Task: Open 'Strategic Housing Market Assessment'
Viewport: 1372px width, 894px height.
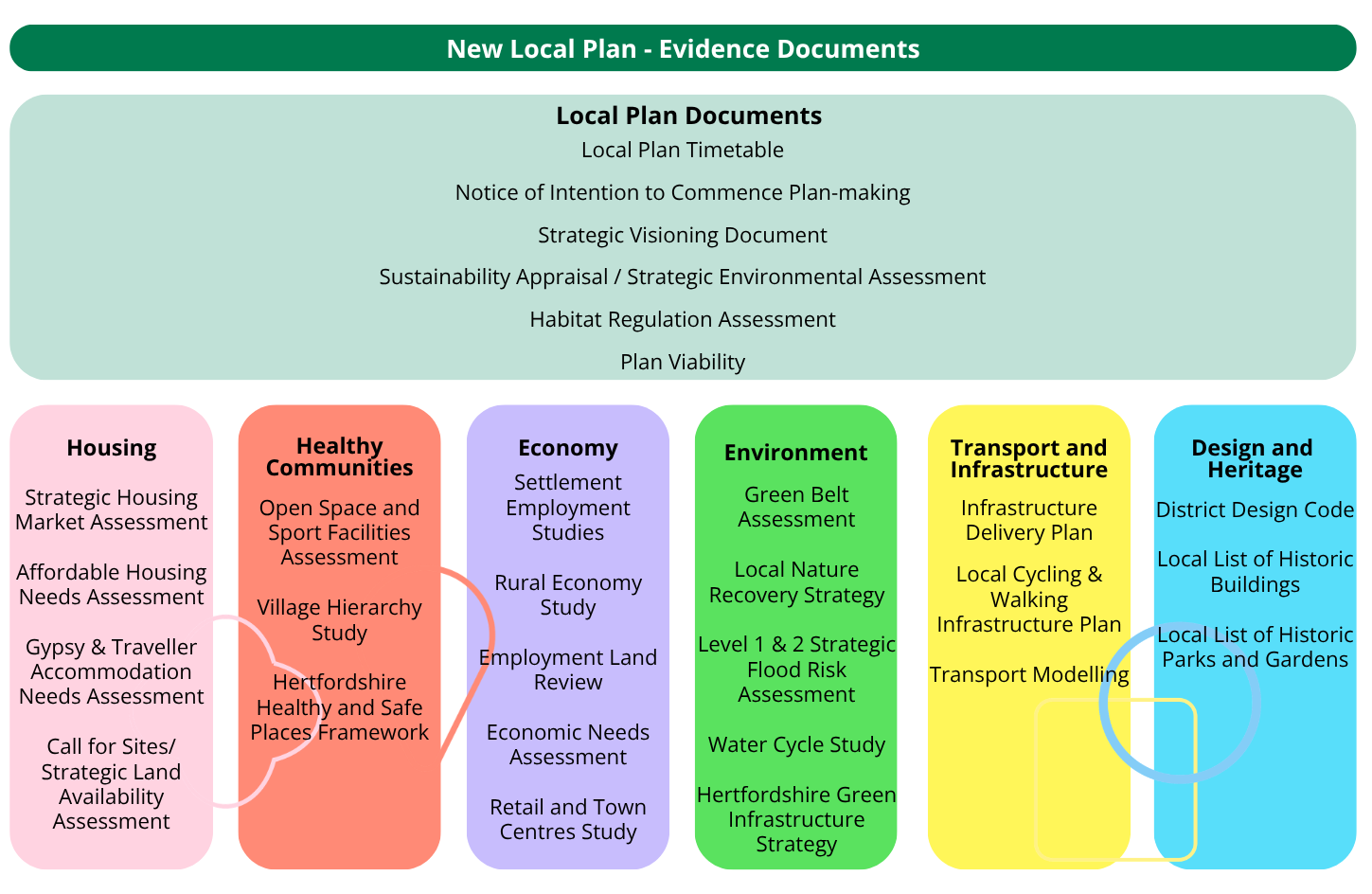Action: 112,510
